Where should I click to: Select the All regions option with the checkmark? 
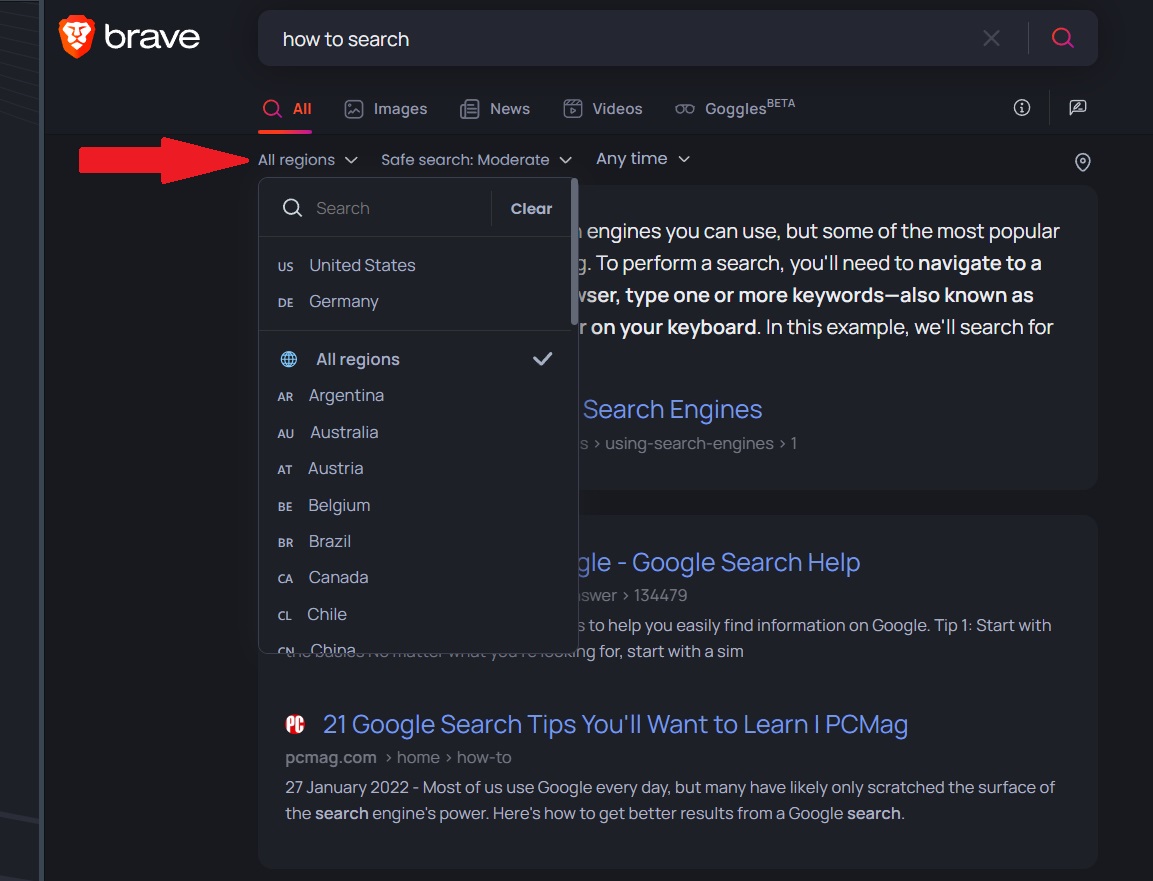[357, 359]
